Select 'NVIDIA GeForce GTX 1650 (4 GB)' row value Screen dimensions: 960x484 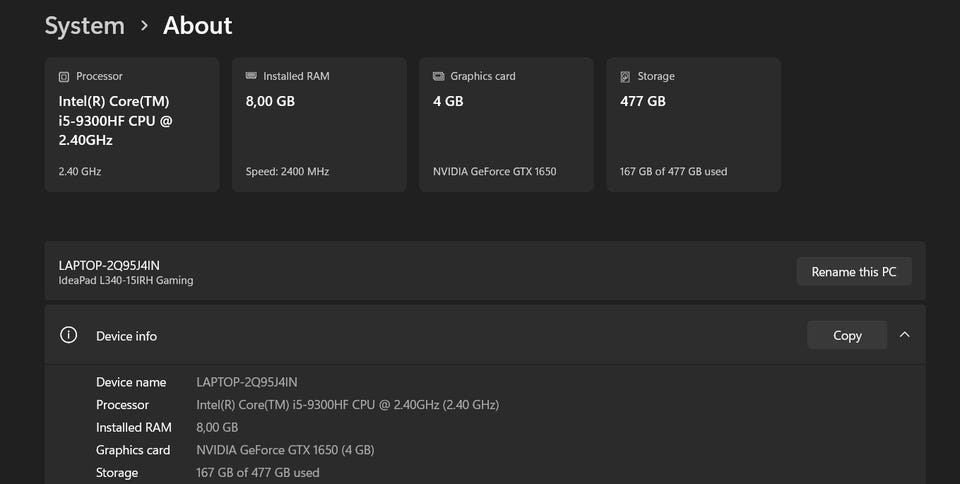(285, 450)
